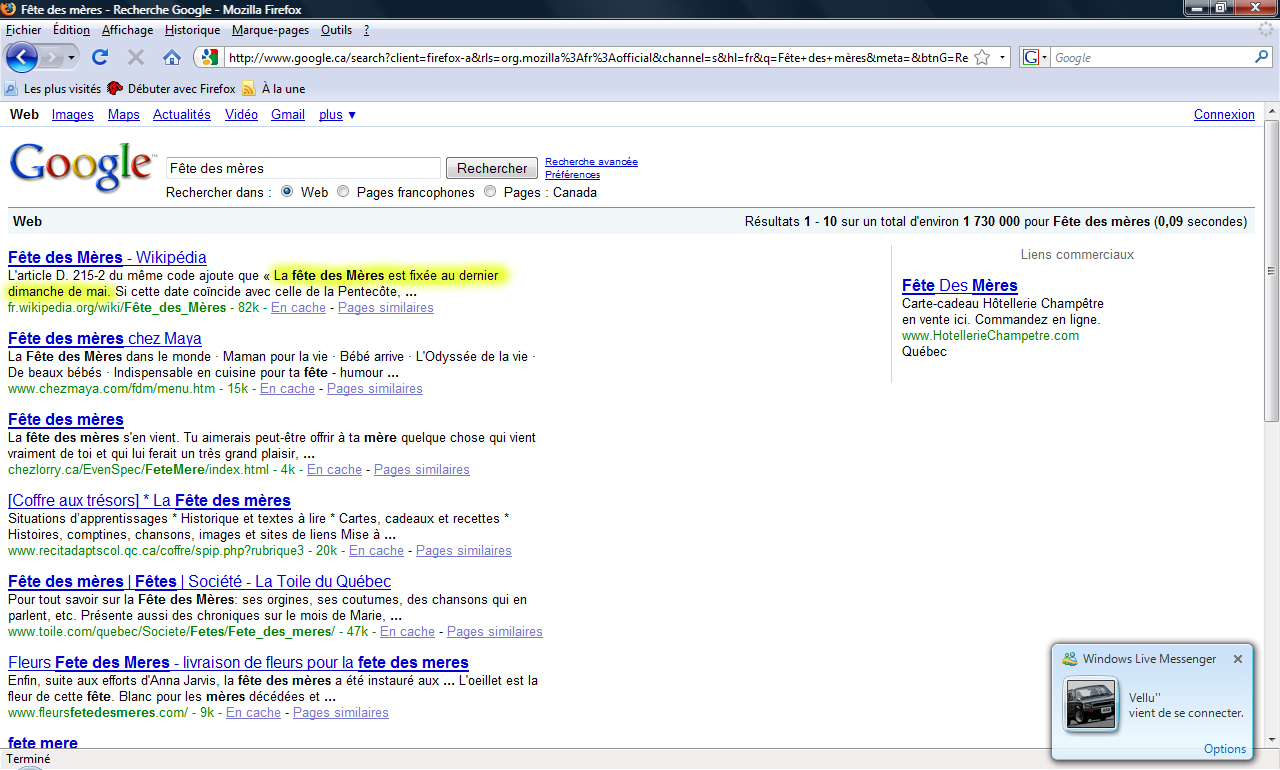
Task: Click the Stop loading X icon
Action: (x=136, y=57)
